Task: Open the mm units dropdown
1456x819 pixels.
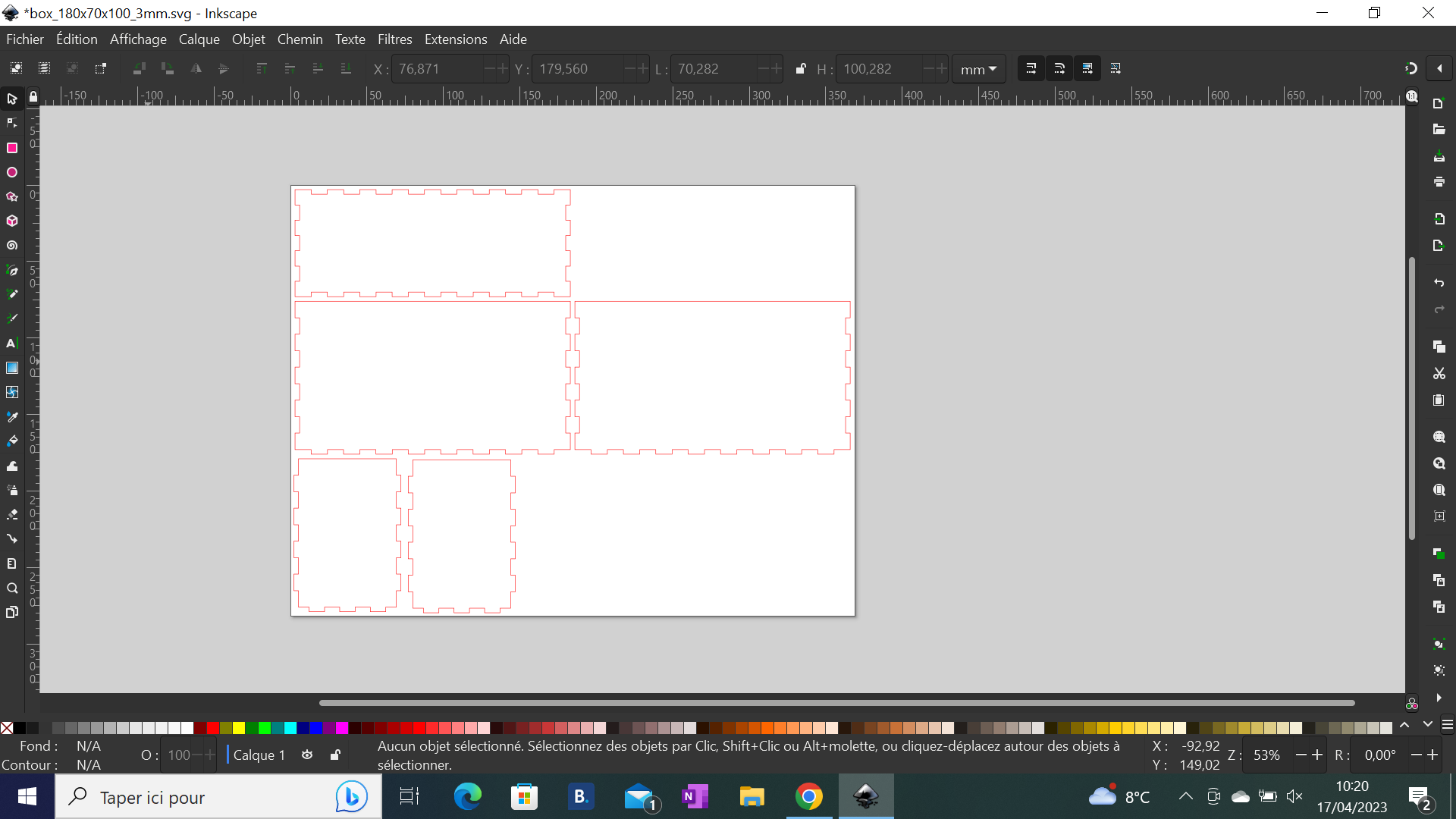Action: tap(978, 69)
